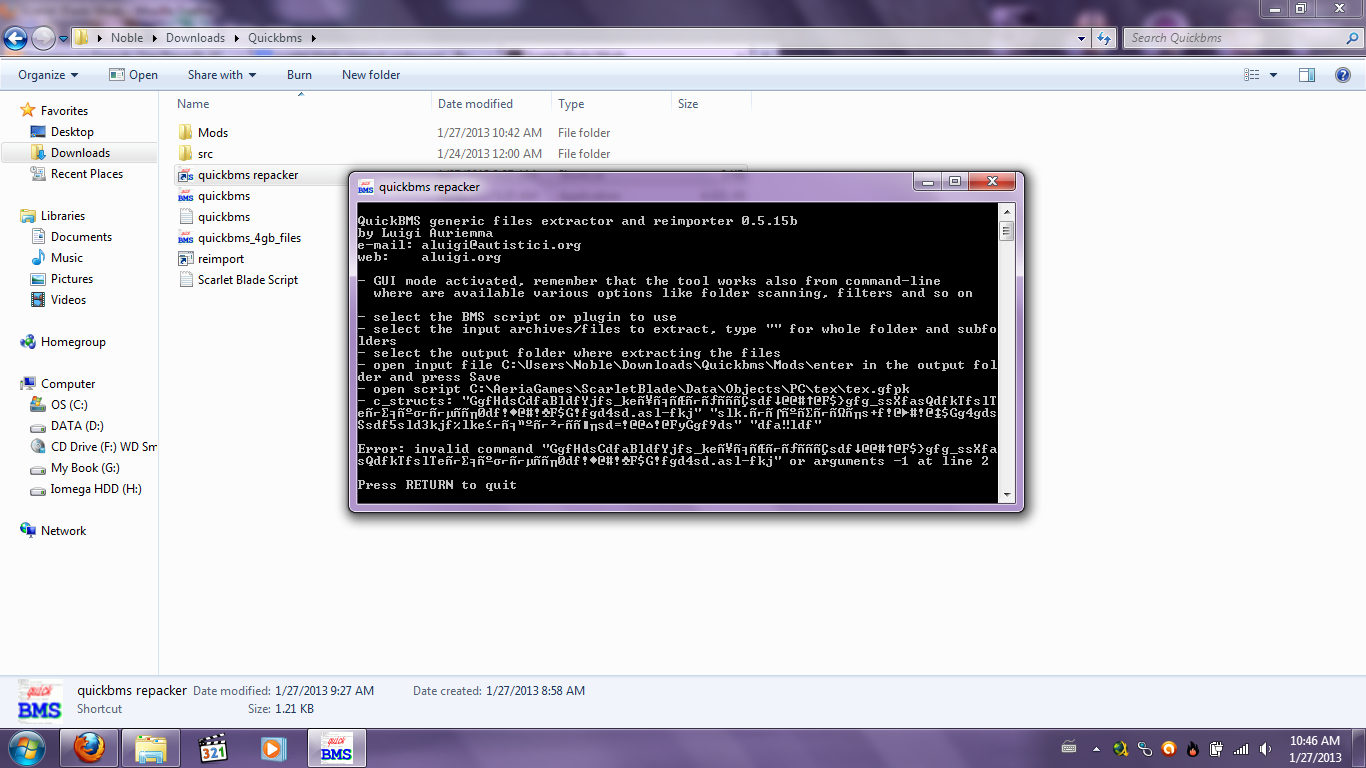Viewport: 1366px width, 768px height.
Task: Open Windows Media Player taskbar icon
Action: tap(272, 748)
